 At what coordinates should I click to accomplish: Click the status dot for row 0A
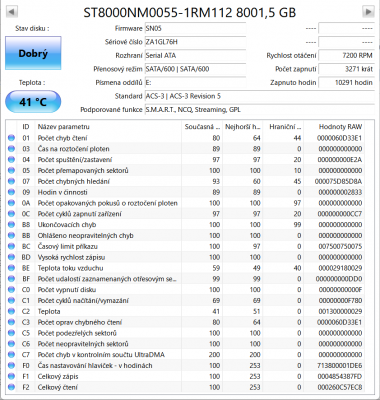pos(11,203)
